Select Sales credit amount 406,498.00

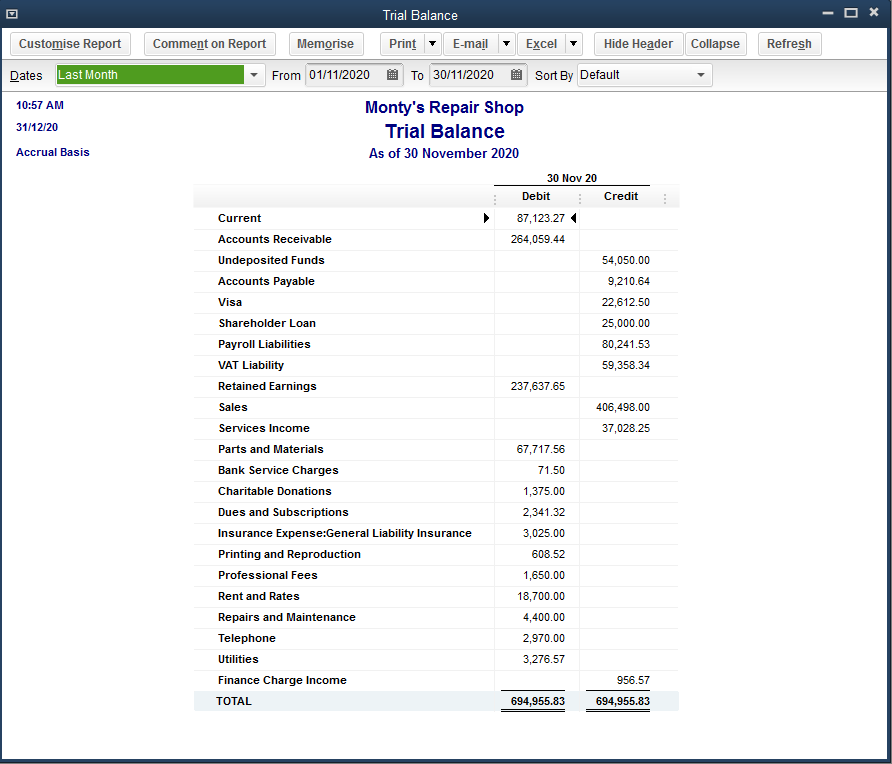623,408
